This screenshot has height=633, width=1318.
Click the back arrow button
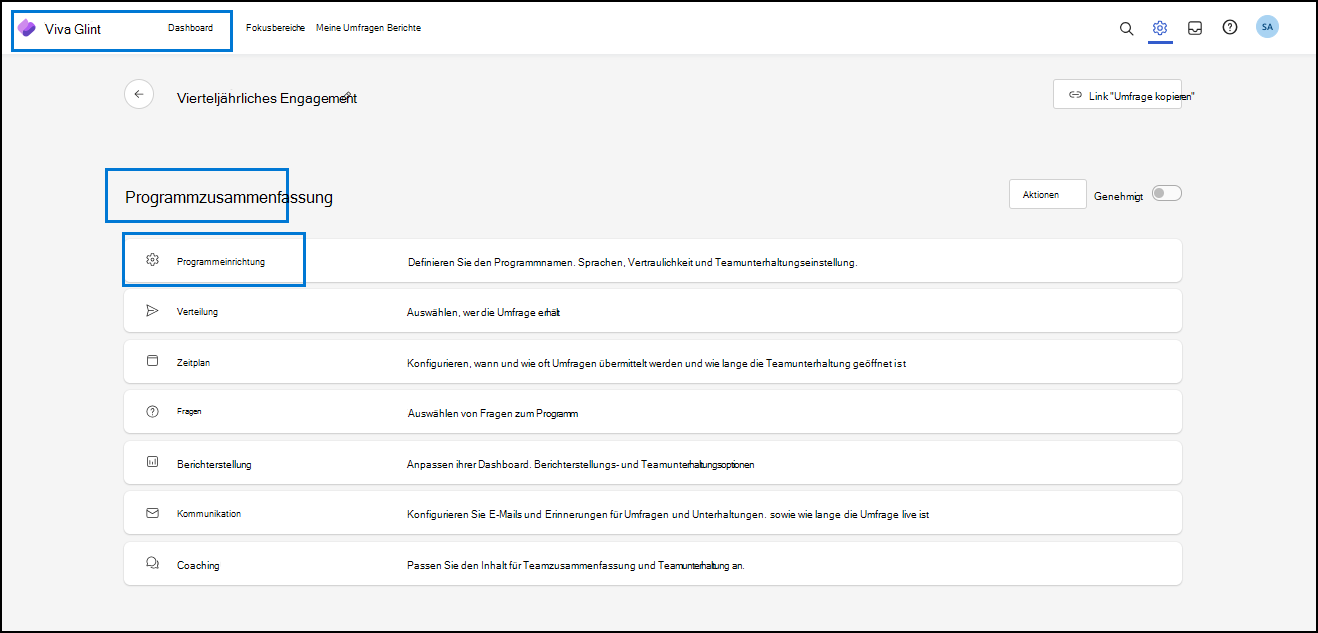pyautogui.click(x=139, y=93)
